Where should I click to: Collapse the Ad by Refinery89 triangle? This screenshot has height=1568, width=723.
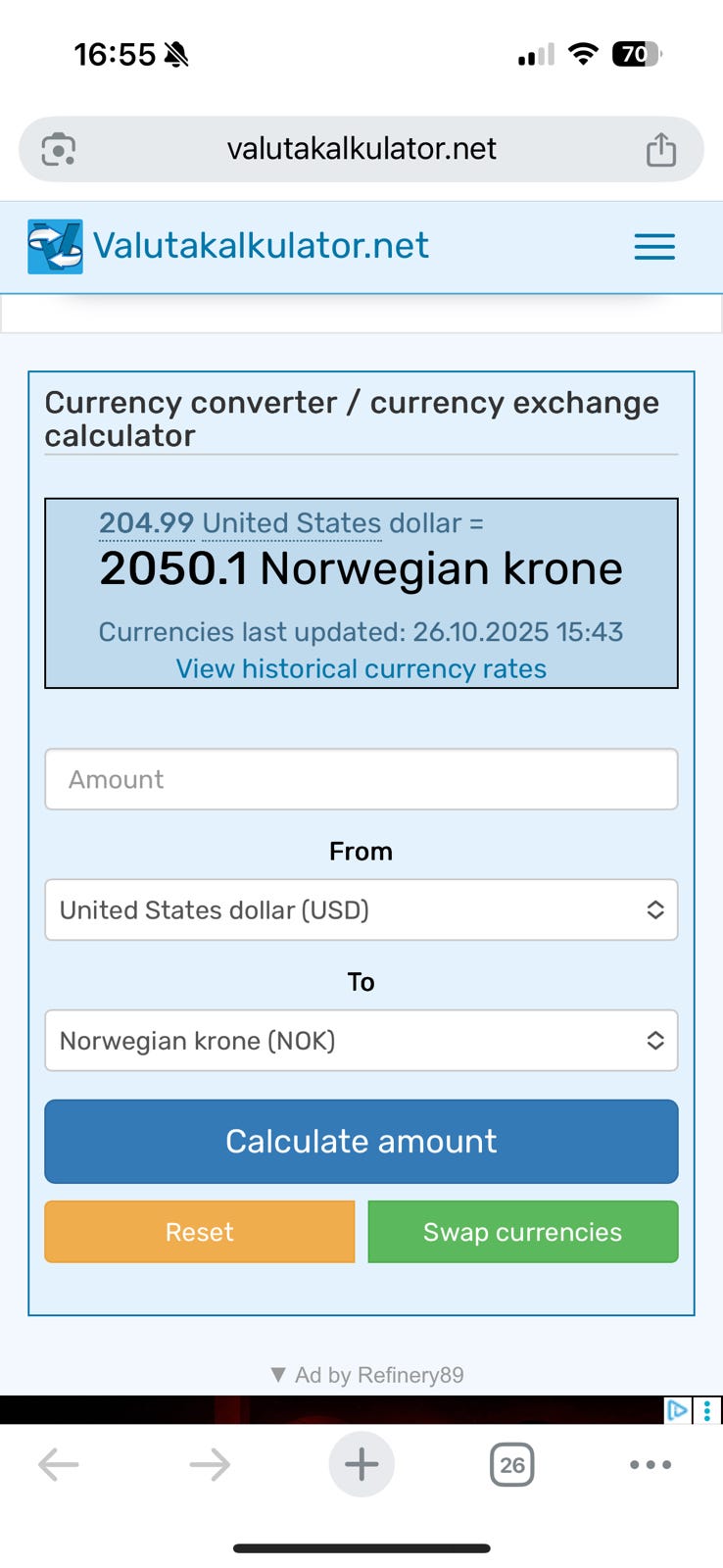coord(278,1375)
